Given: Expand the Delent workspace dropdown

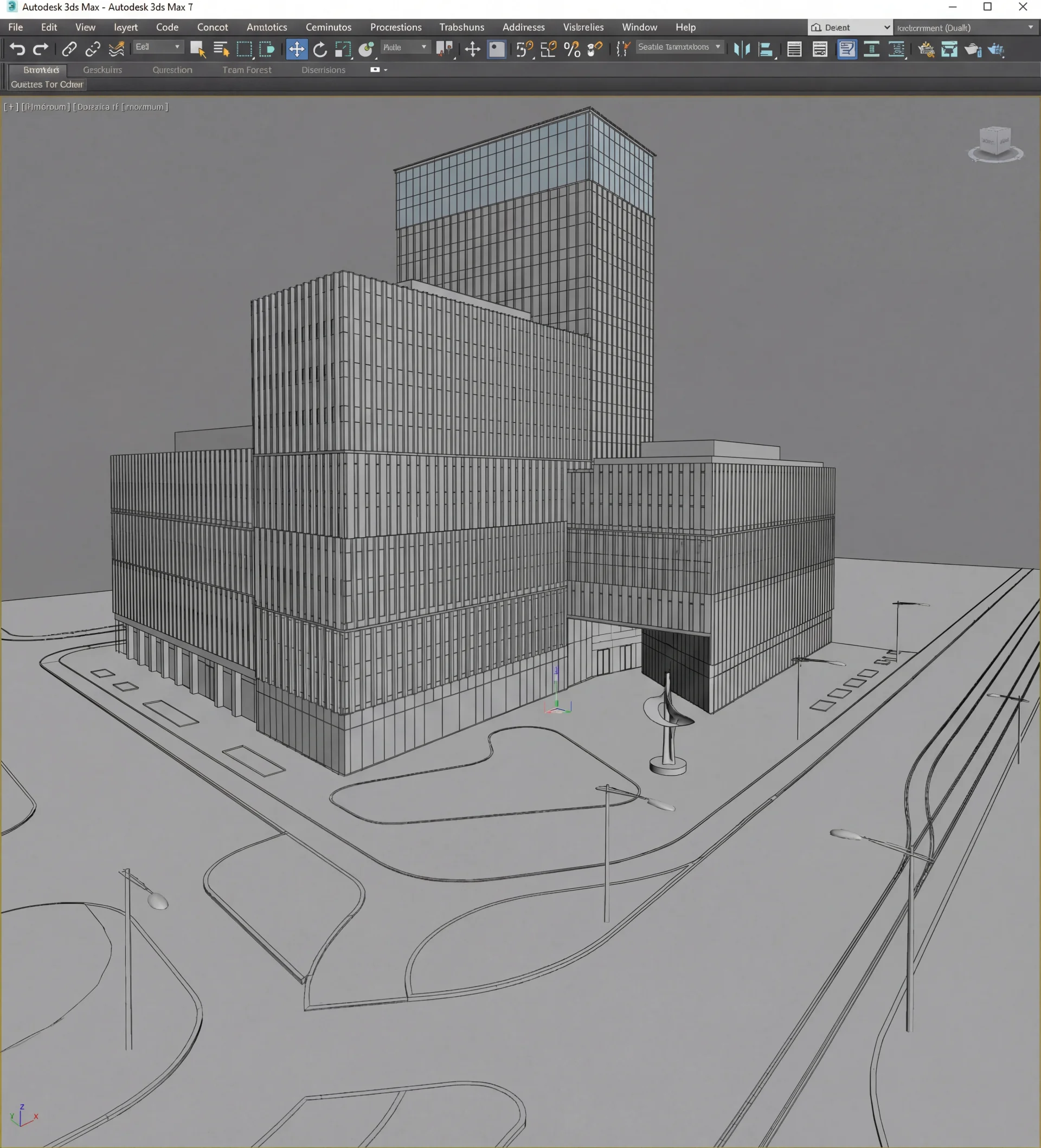Looking at the screenshot, I should (x=850, y=27).
